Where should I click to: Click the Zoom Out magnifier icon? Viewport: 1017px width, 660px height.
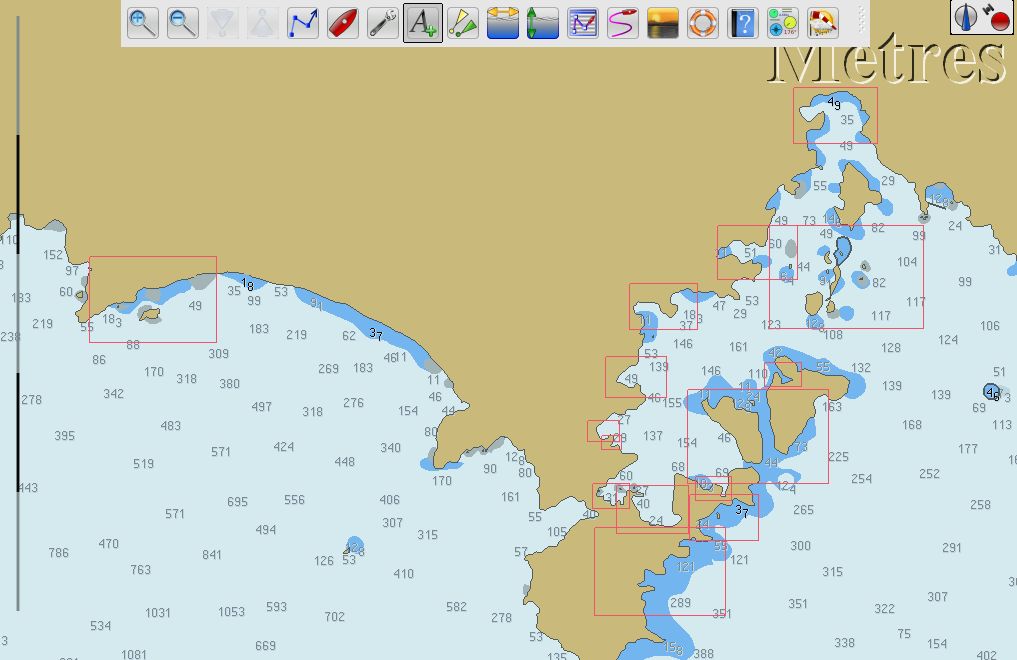coord(183,23)
